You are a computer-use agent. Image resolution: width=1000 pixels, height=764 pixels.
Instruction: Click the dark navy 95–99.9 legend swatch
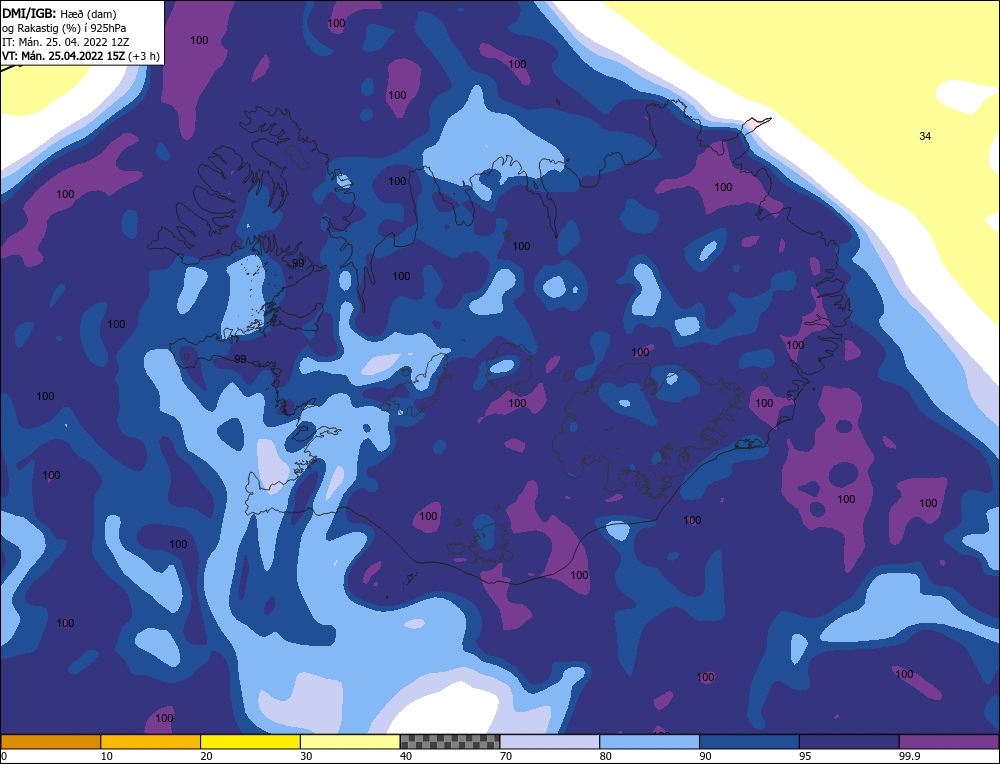[849, 741]
